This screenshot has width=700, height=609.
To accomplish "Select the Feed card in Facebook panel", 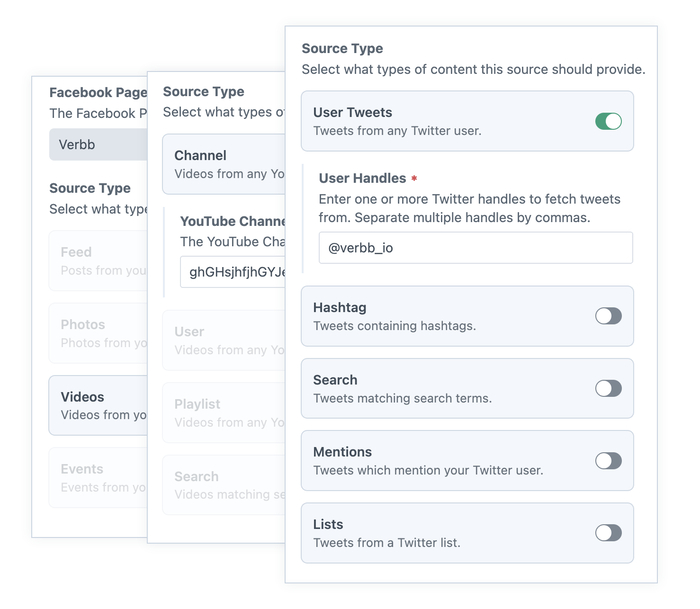I will click(x=98, y=261).
